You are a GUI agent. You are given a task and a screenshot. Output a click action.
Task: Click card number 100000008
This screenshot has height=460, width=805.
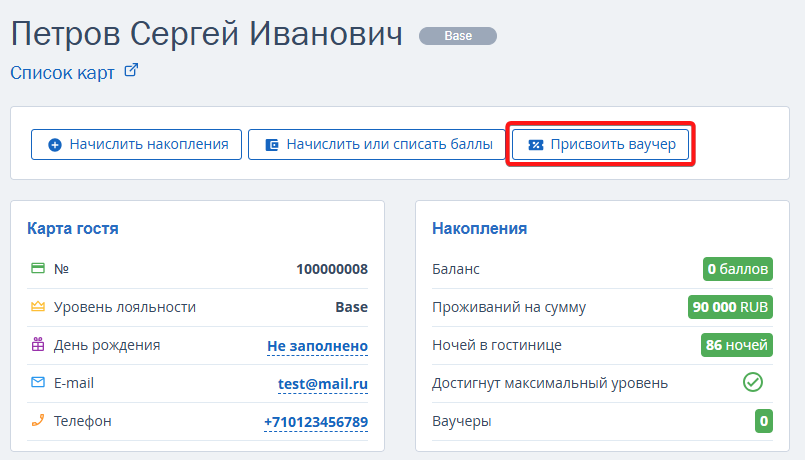(x=332, y=269)
